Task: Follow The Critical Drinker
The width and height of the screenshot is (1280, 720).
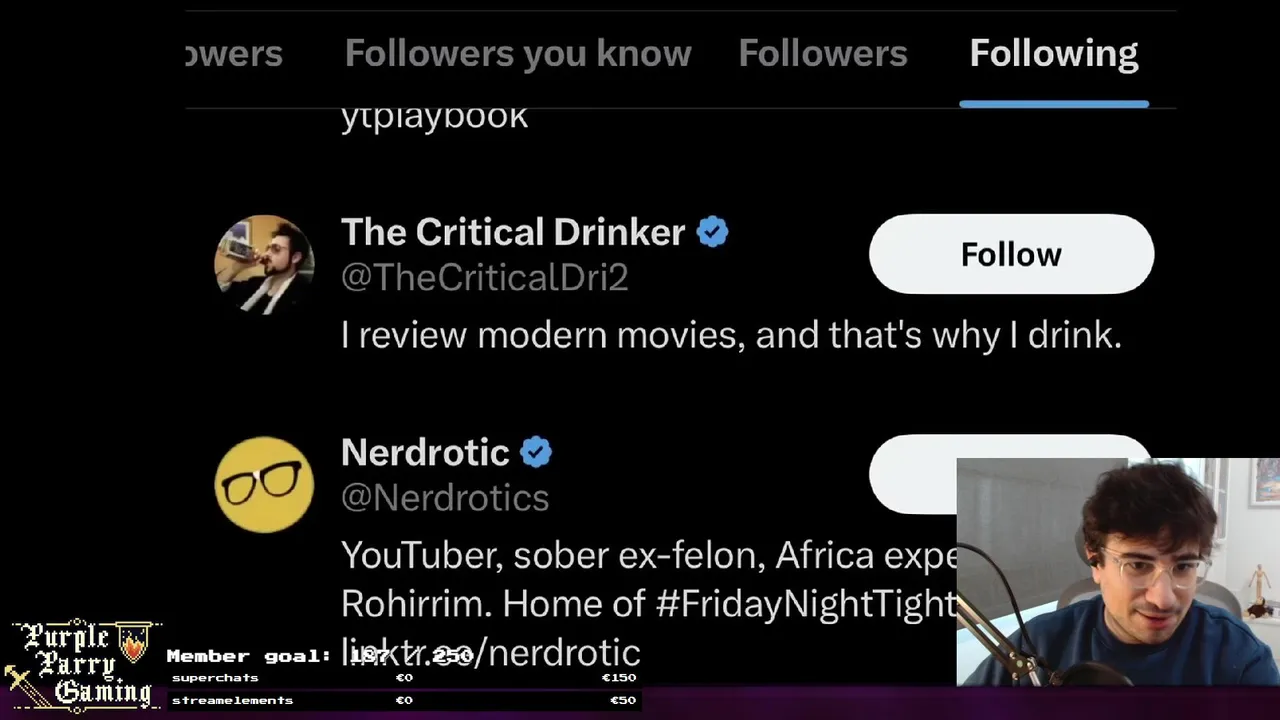Action: click(x=1011, y=254)
